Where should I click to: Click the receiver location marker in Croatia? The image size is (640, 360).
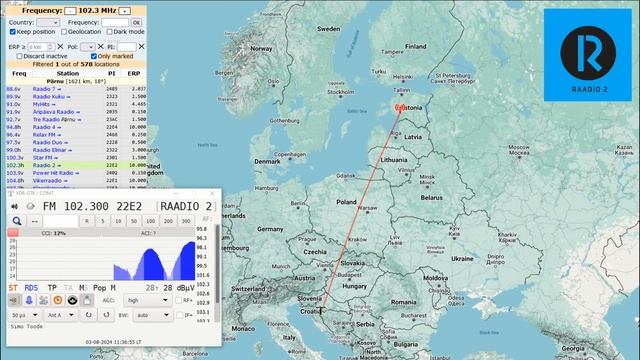click(x=321, y=311)
